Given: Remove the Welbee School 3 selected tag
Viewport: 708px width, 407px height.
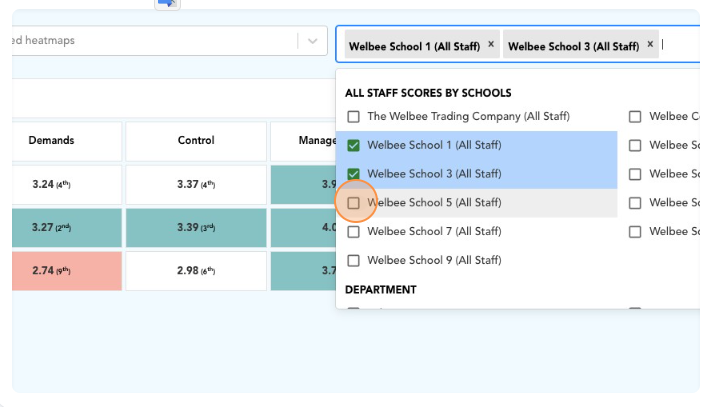Looking at the screenshot, I should [650, 45].
